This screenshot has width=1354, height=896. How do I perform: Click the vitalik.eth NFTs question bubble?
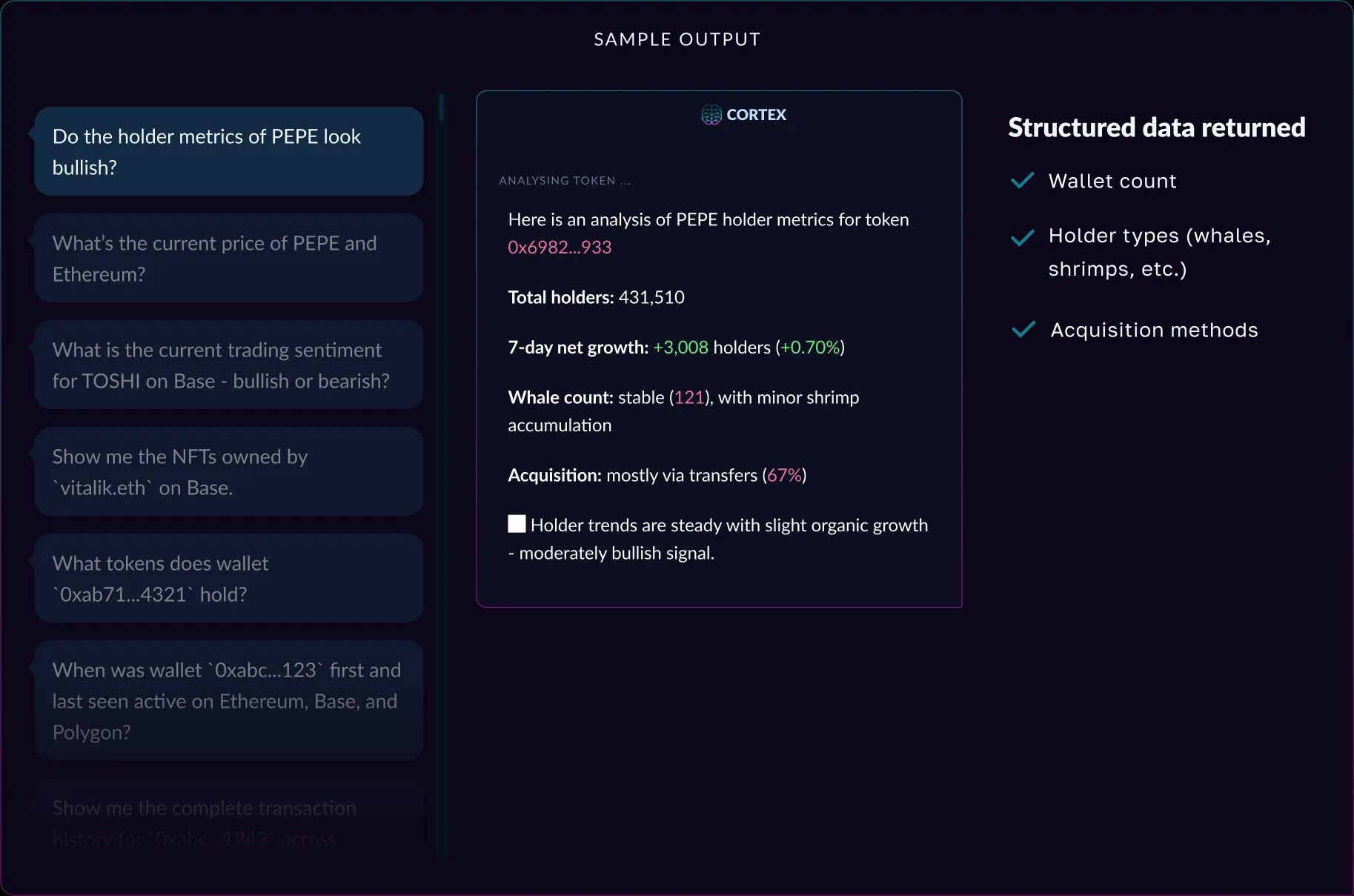(x=228, y=471)
